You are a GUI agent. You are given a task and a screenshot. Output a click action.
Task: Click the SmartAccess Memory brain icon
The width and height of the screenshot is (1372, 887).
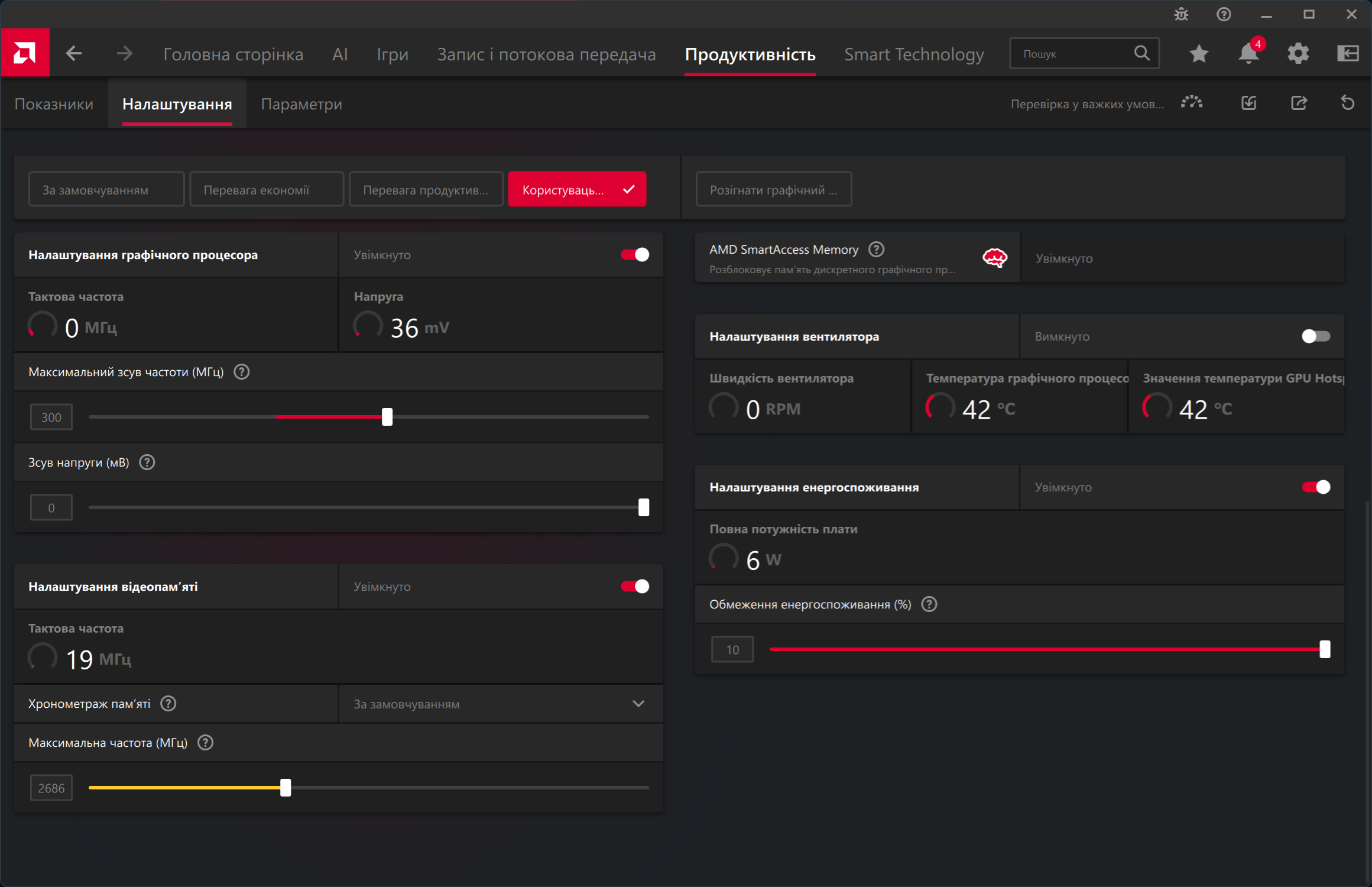(995, 258)
